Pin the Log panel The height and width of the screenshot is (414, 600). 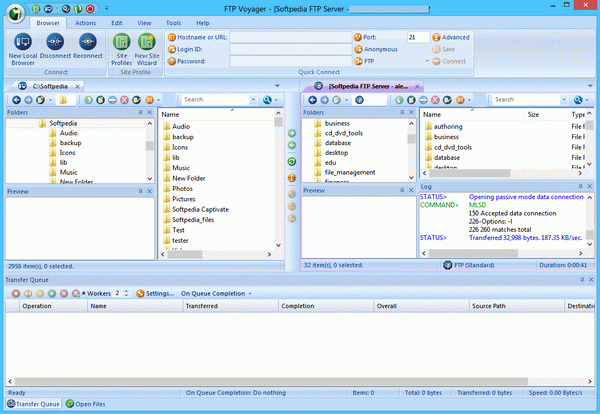(580, 186)
